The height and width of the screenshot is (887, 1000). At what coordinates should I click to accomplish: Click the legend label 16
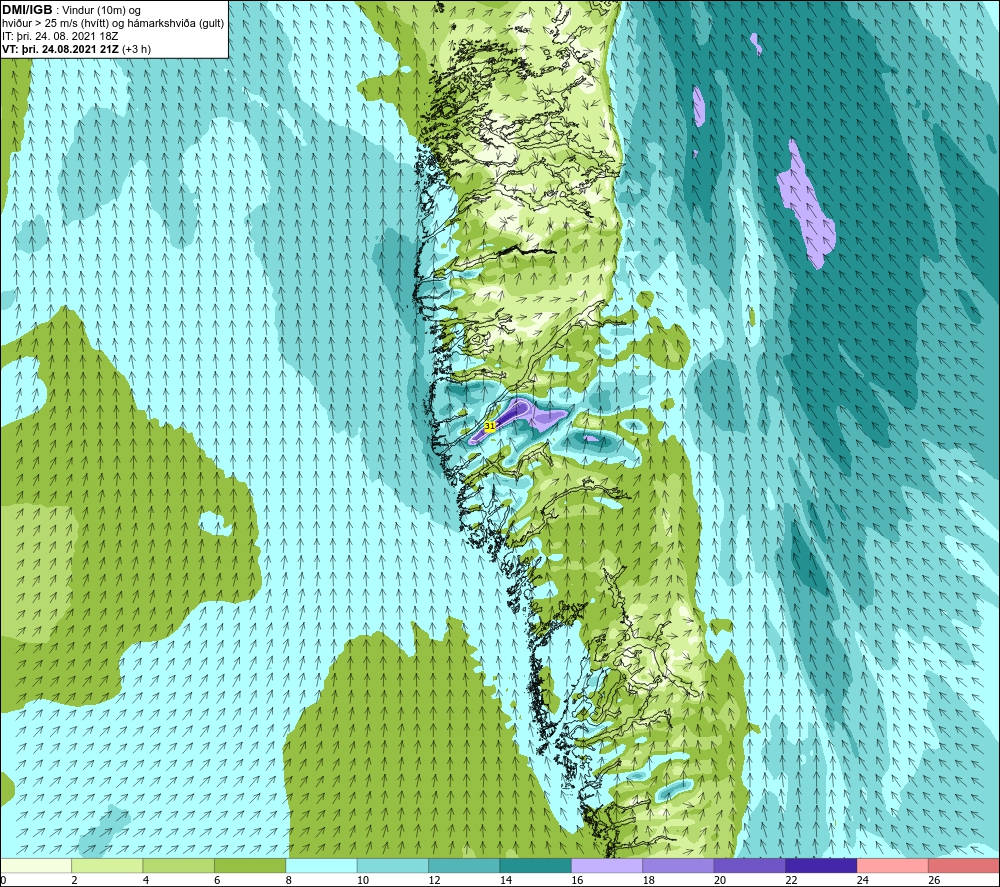(577, 880)
